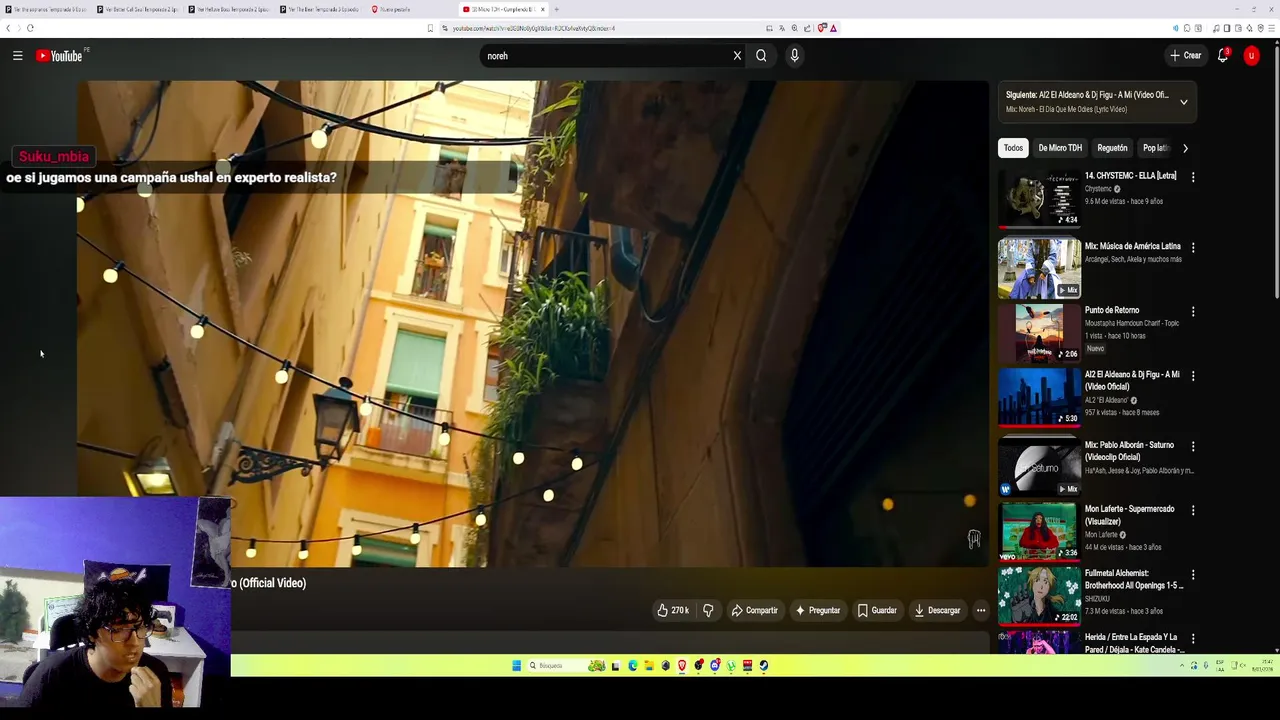Open options for Al2 El Aldeano A Mi video
The height and width of the screenshot is (720, 1280).
1192,376
